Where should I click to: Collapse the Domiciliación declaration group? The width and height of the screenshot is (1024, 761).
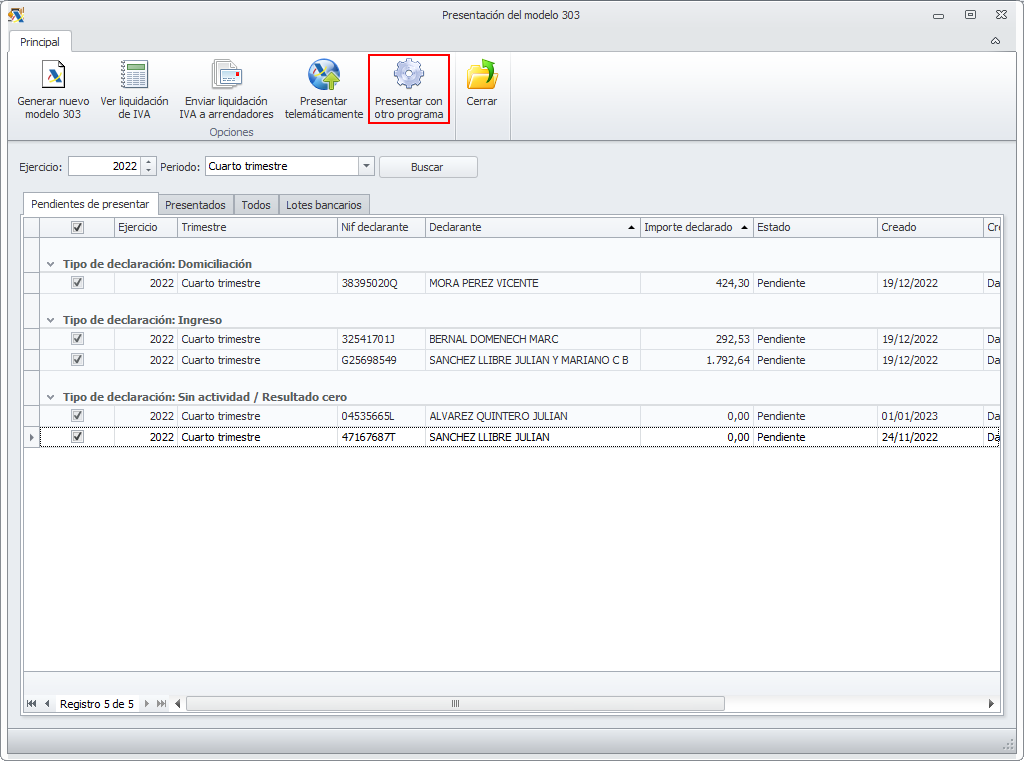click(x=51, y=264)
